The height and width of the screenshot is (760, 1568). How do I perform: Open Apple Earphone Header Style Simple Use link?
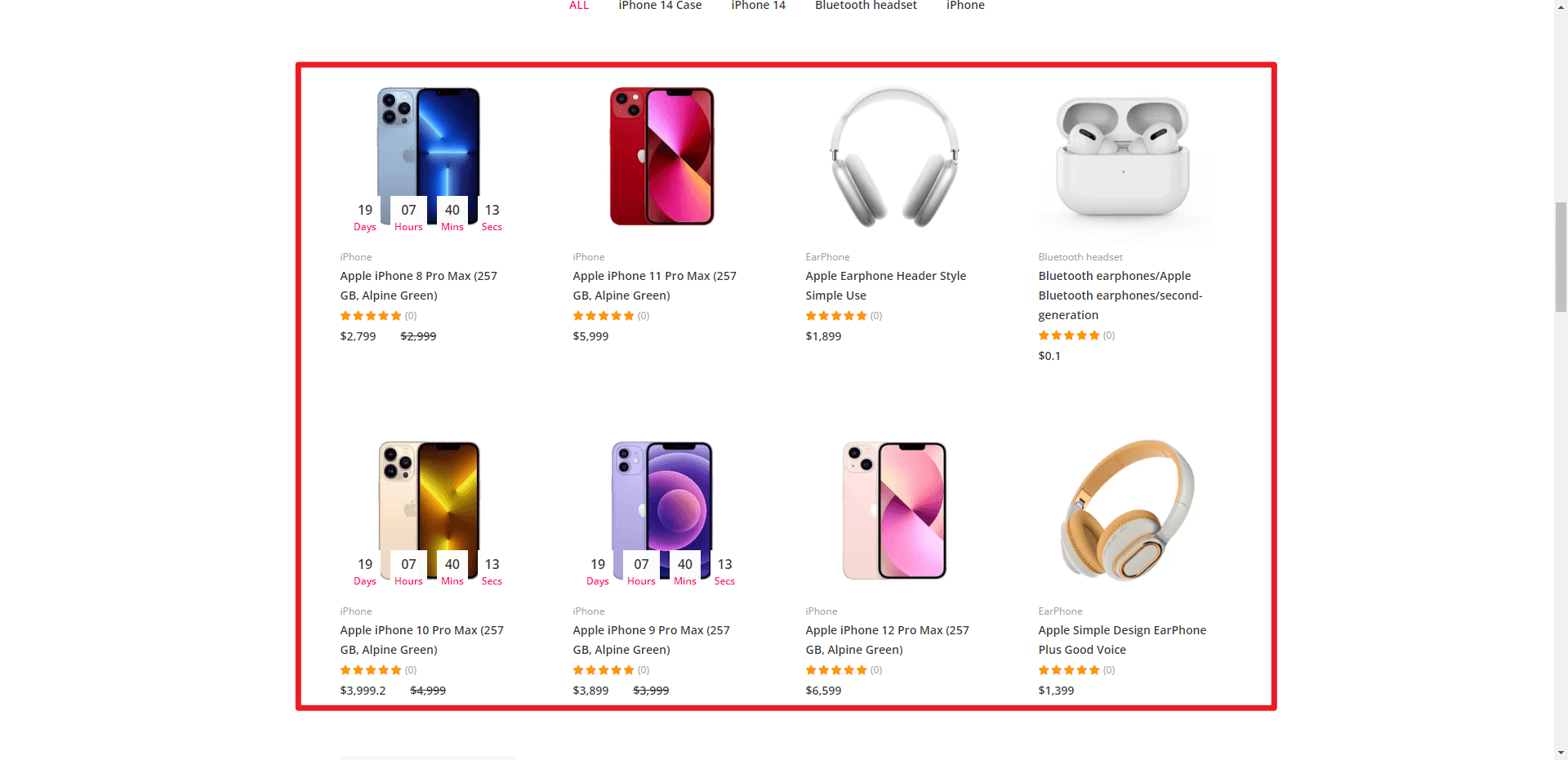coord(886,286)
